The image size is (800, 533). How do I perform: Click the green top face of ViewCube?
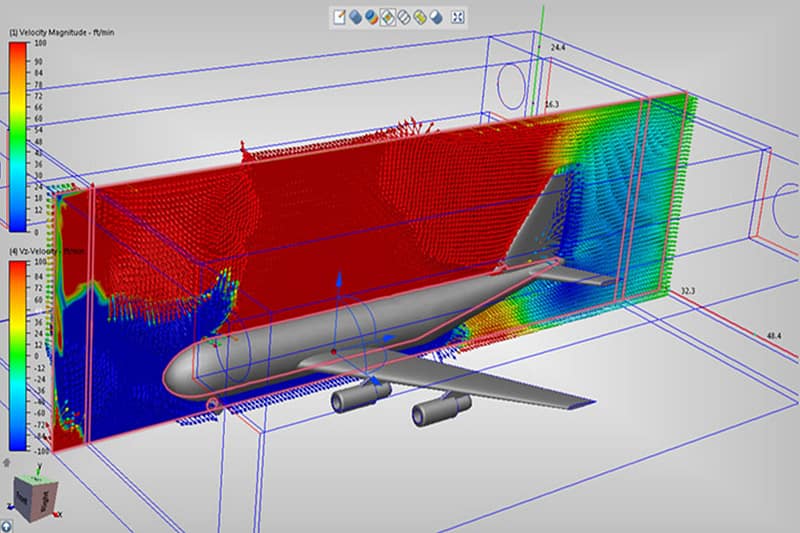pyautogui.click(x=37, y=480)
